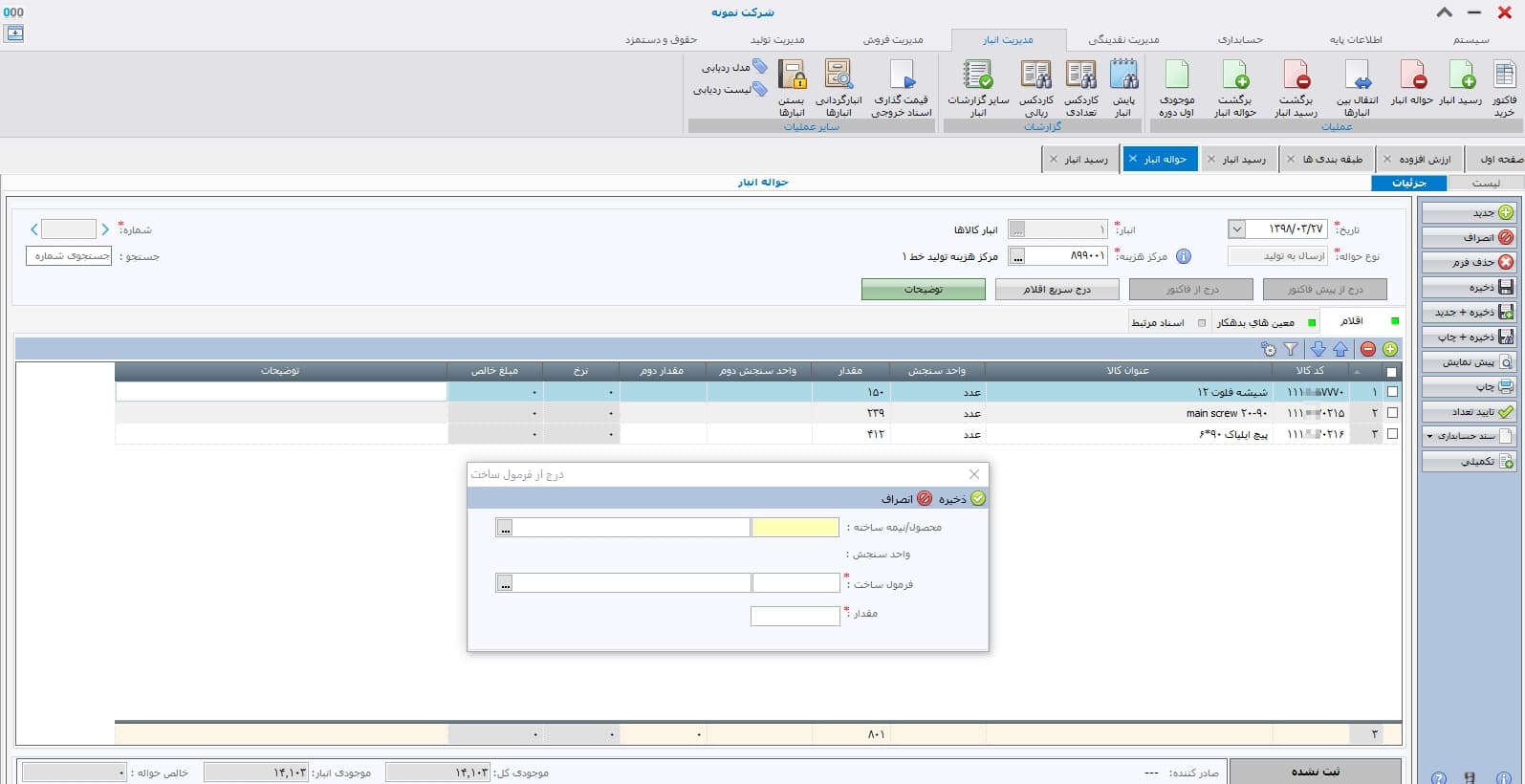
Task: Click Print Preview (پیش نمایش) sidebar button
Action: pos(1469,362)
